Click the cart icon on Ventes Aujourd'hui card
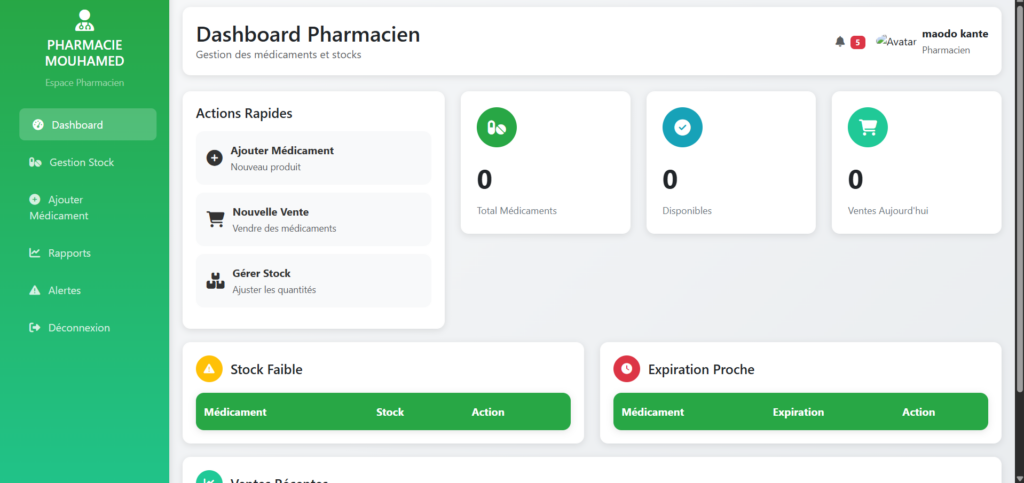 868,127
